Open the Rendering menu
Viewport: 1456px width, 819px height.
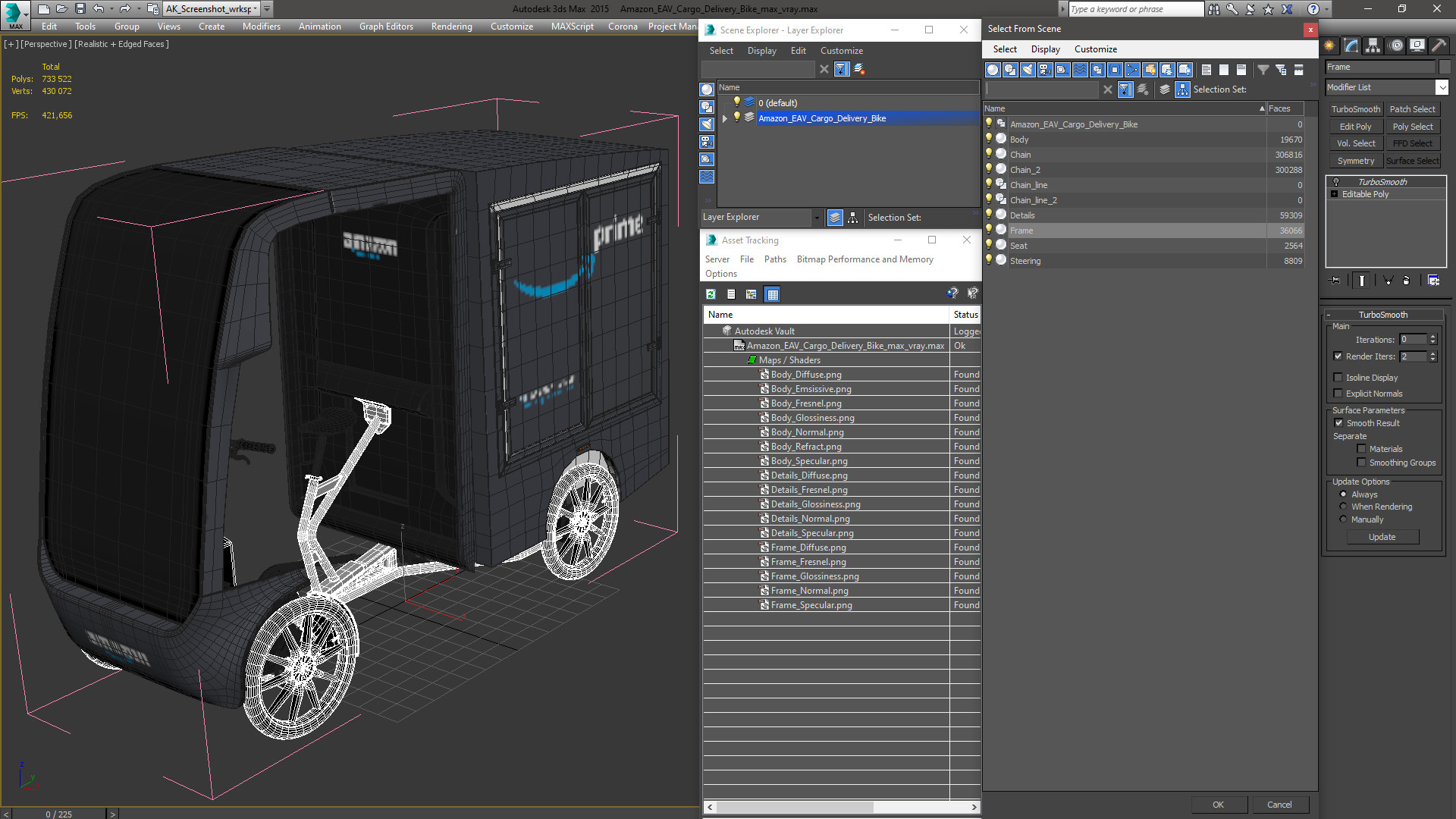pyautogui.click(x=451, y=27)
